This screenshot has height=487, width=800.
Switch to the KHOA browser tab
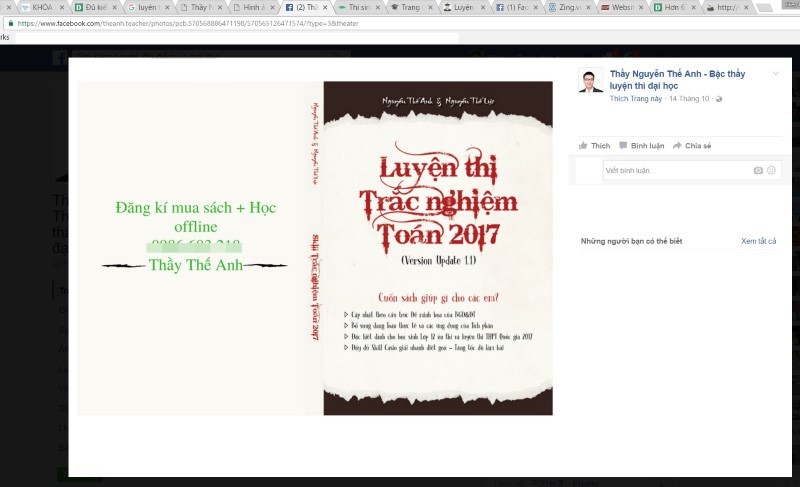41,7
